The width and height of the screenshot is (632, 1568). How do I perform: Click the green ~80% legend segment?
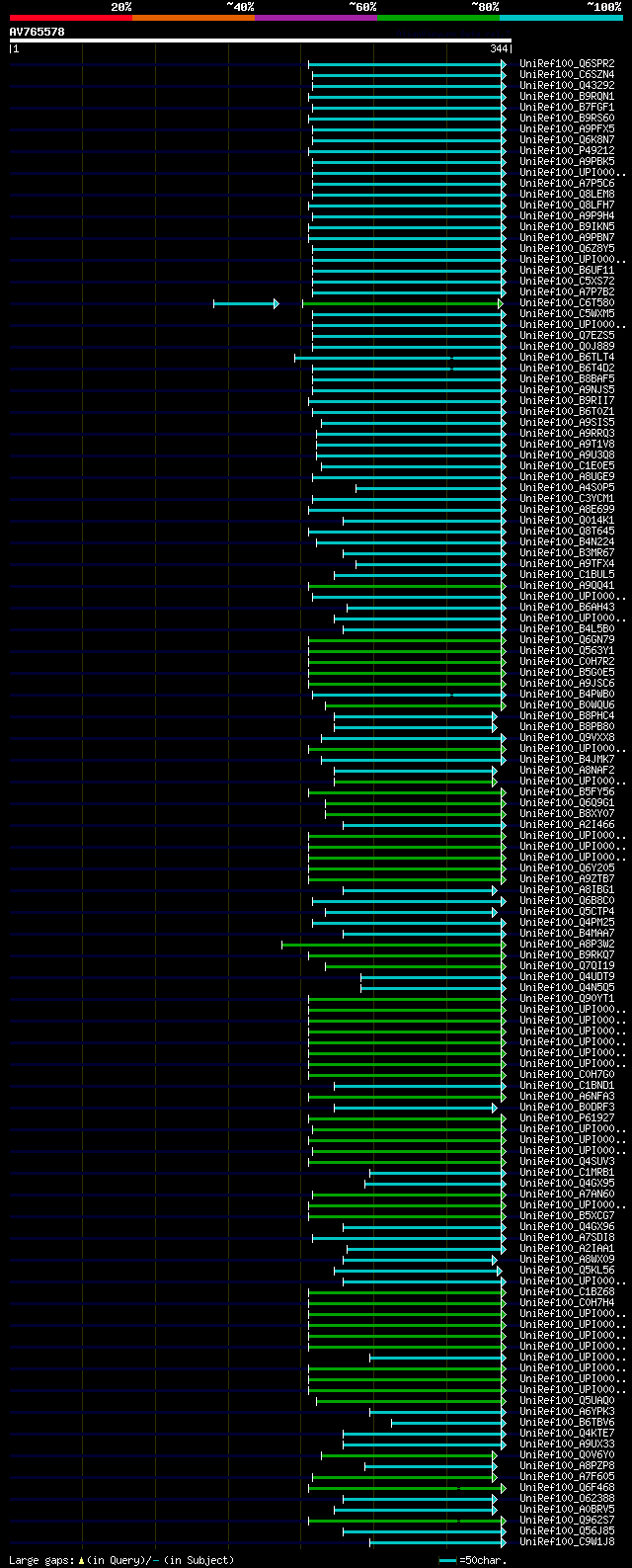point(438,17)
